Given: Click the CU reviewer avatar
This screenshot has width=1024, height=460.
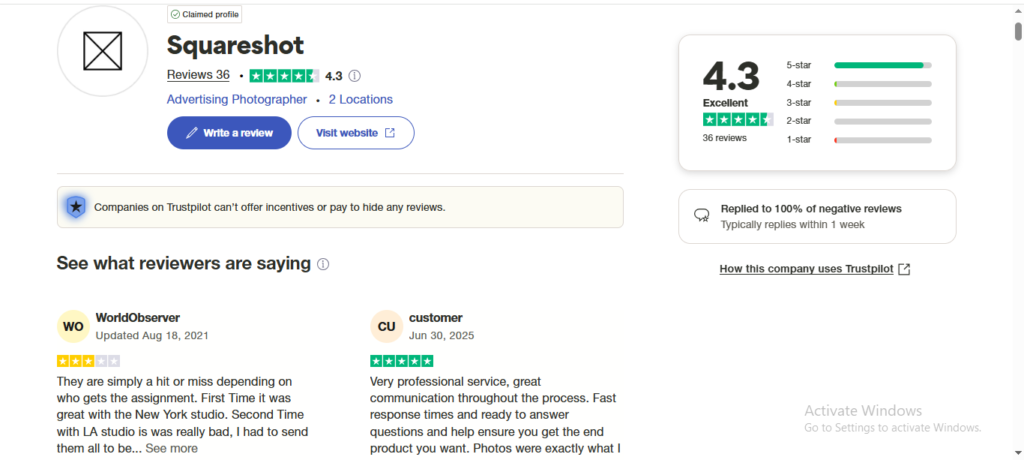Looking at the screenshot, I should (x=387, y=326).
